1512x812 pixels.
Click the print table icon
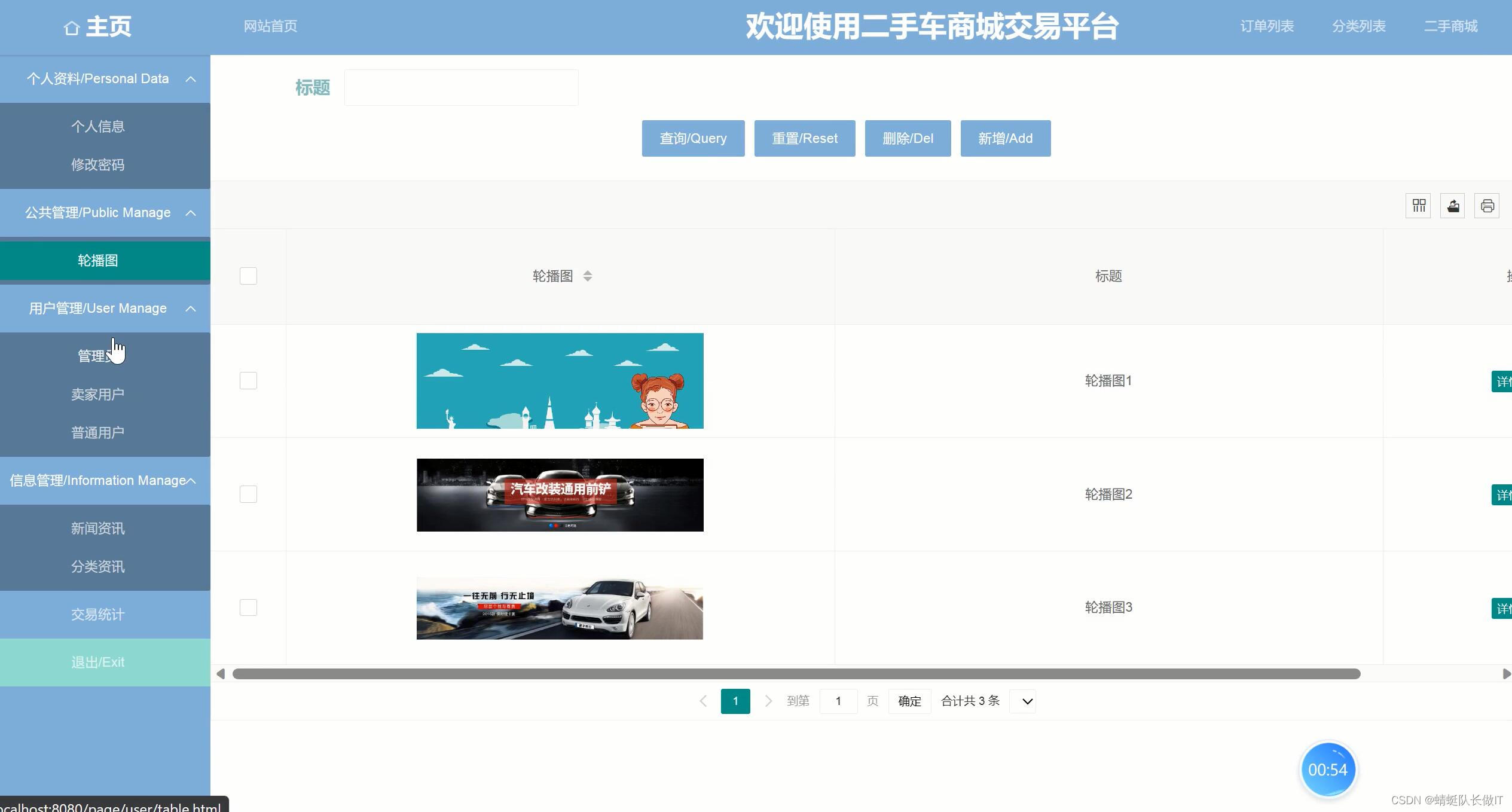point(1487,206)
